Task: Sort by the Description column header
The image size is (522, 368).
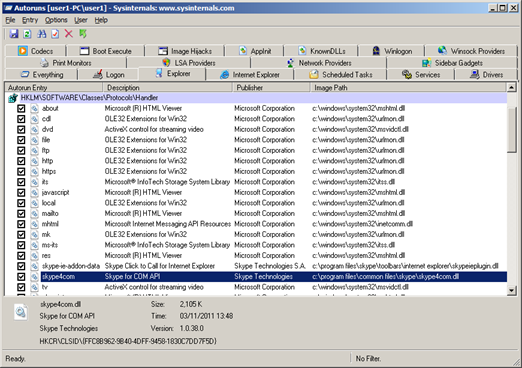Action: click(167, 88)
